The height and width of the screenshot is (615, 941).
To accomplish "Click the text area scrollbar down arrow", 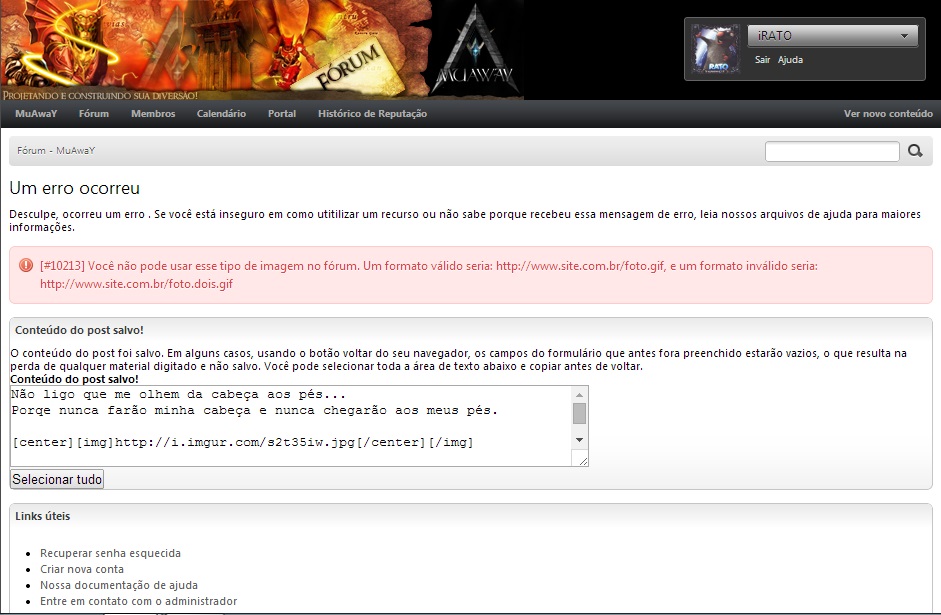I will [579, 440].
